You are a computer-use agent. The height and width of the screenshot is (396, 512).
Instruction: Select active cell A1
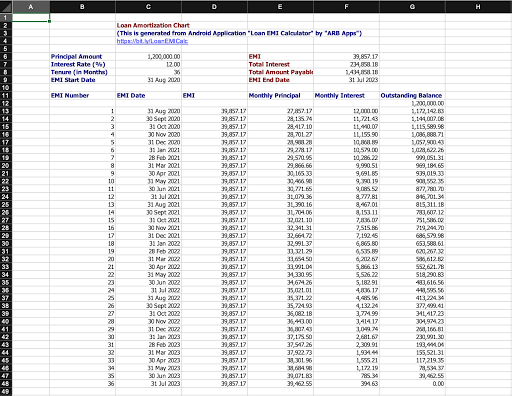coord(31,18)
